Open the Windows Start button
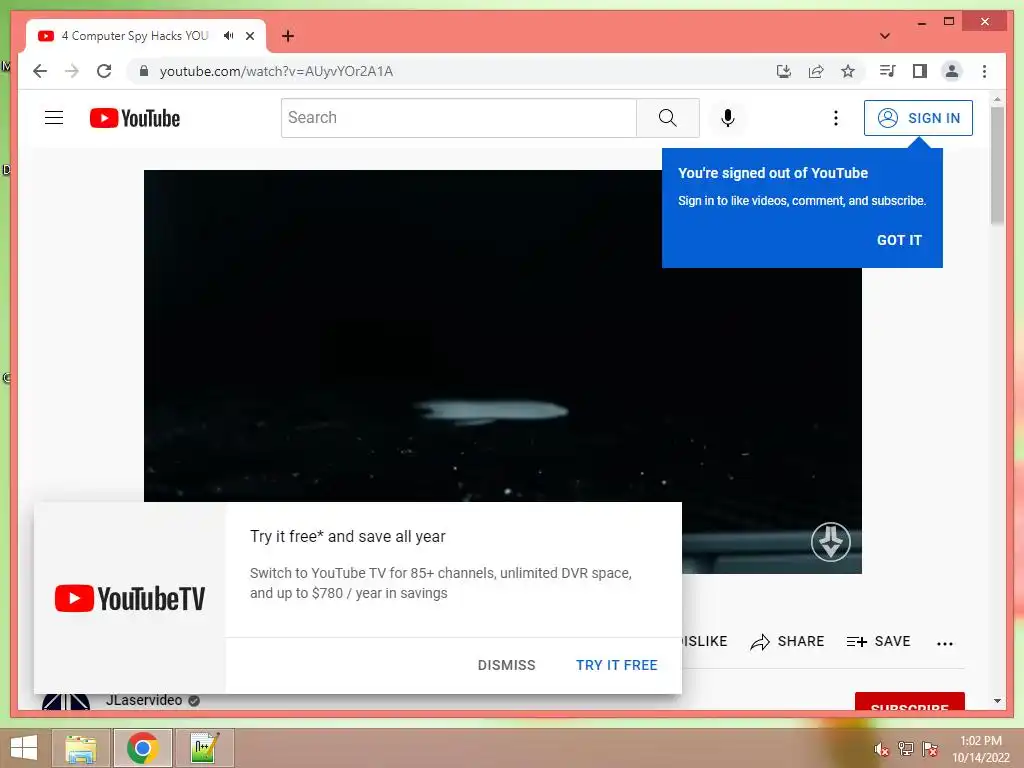Screen dimensions: 1024x768 pyautogui.click(x=24, y=748)
